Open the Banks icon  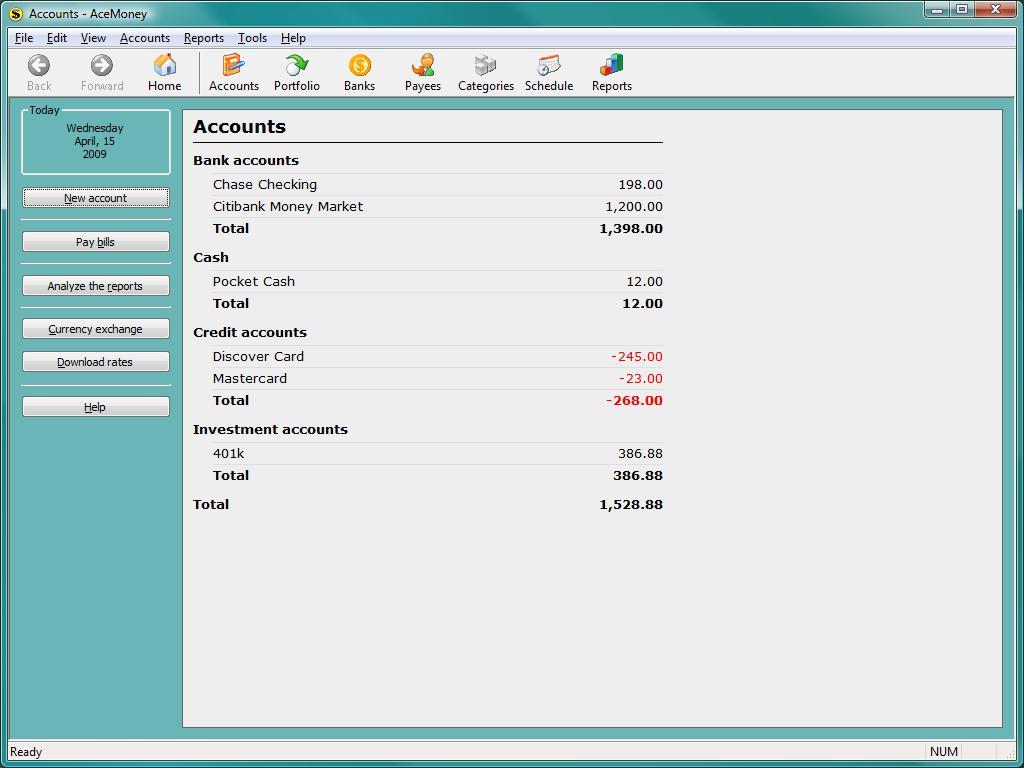(x=359, y=71)
